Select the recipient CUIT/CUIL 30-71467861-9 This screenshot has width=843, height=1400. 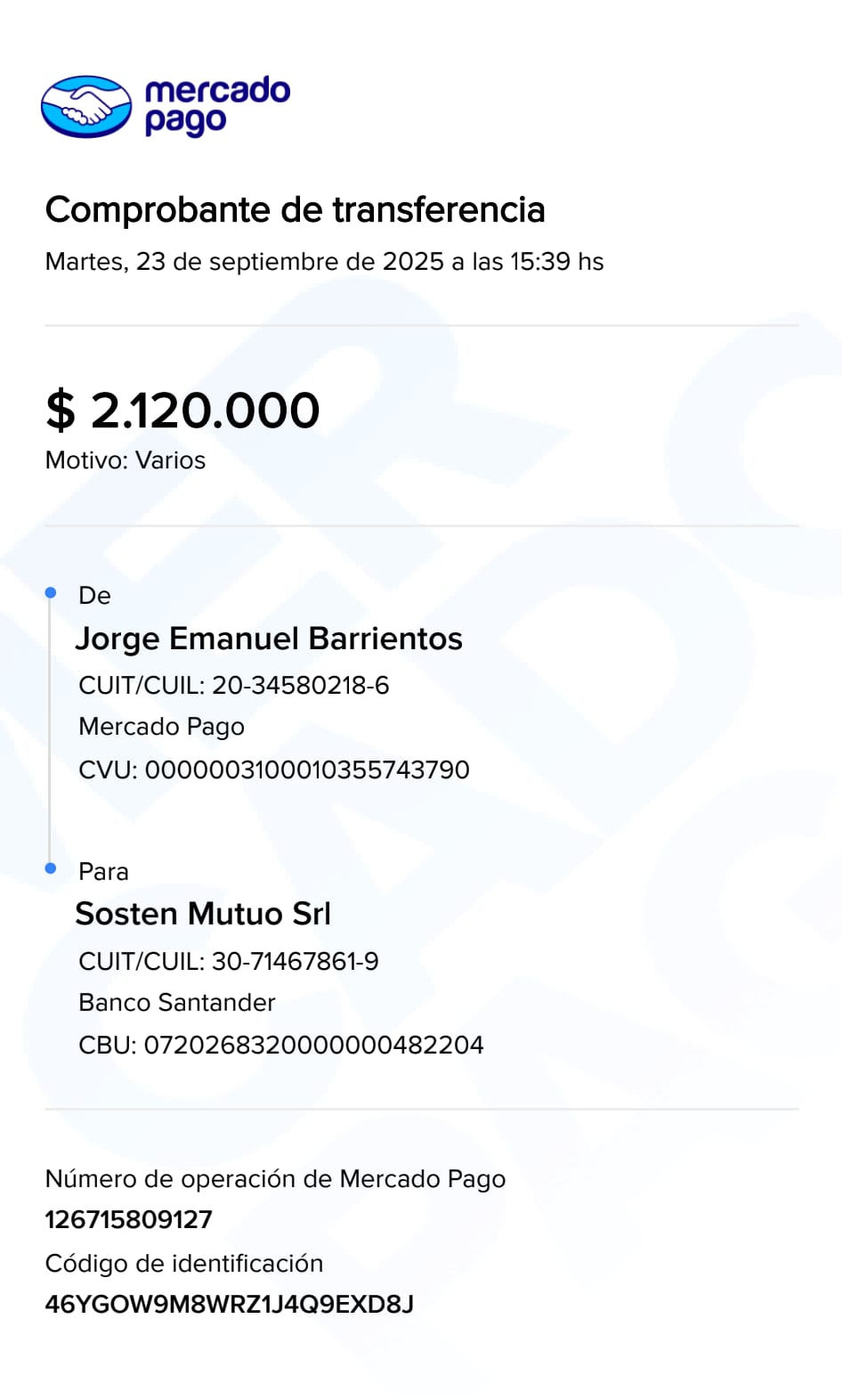(229, 961)
